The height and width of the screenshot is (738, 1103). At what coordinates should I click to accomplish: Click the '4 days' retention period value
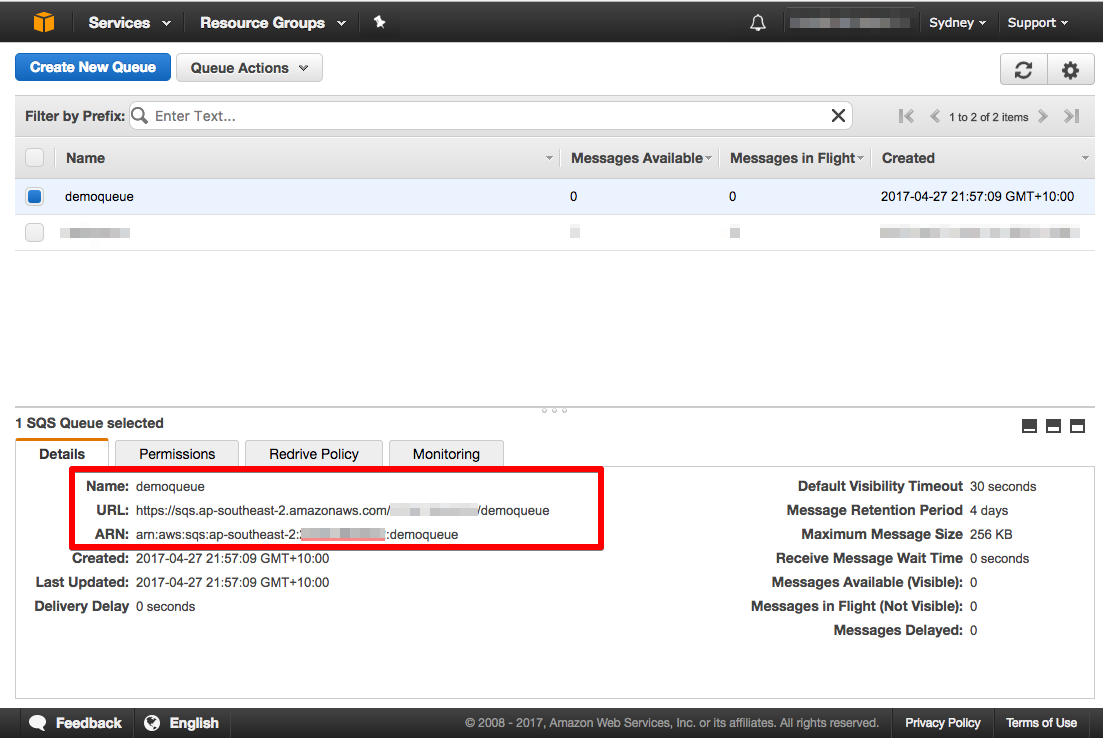988,510
